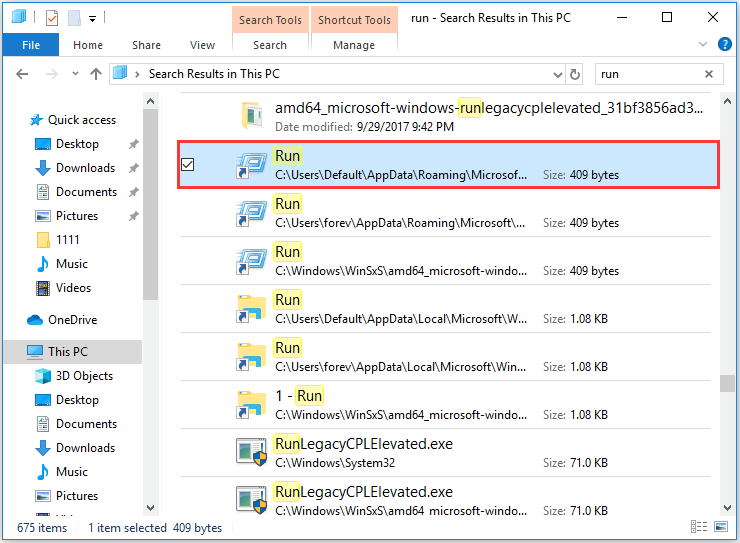Click the File Explorer window icon in title bar

(x=19, y=17)
